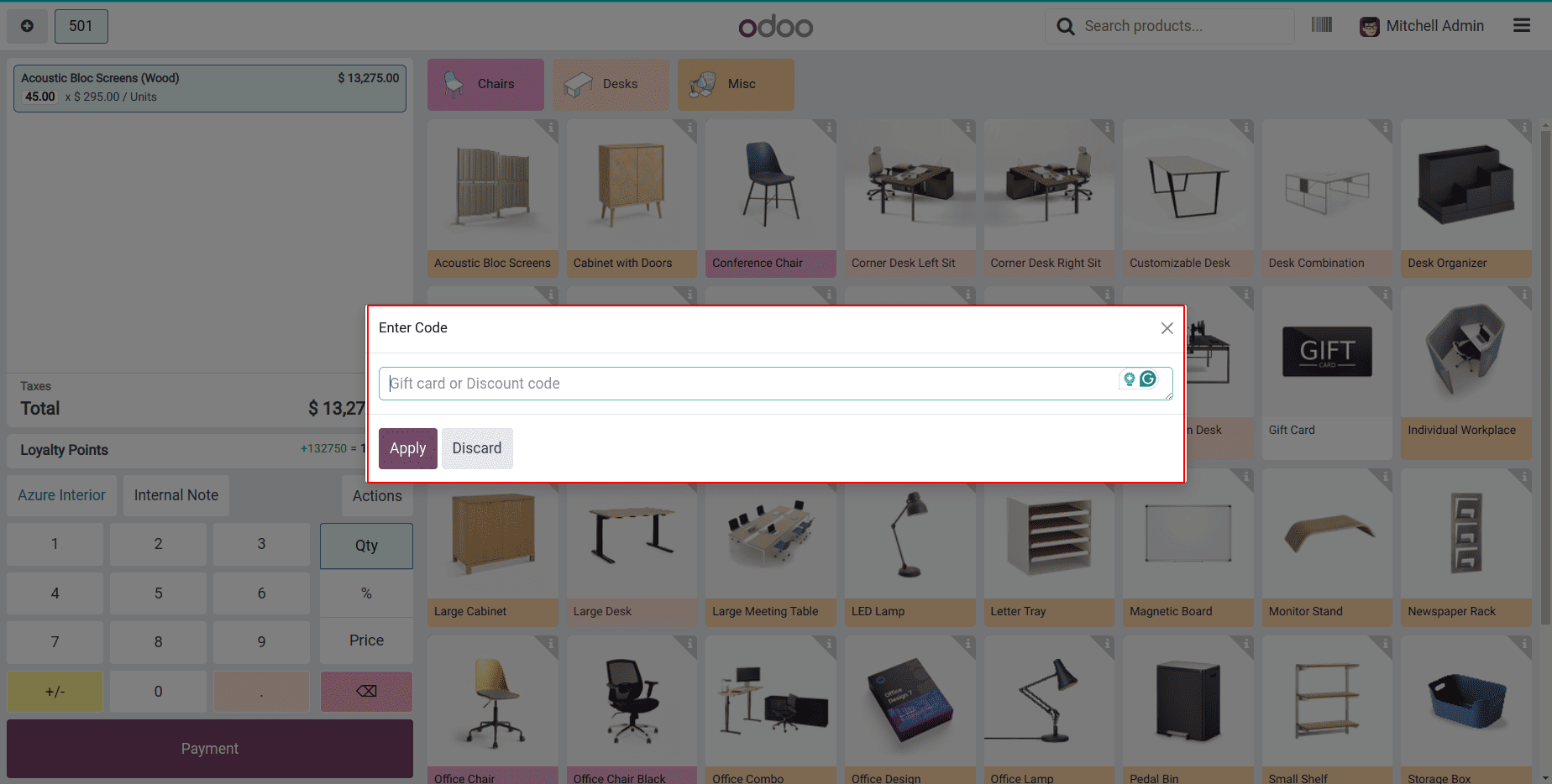1552x784 pixels.
Task: Click the backspace key on numpad
Action: click(x=366, y=691)
